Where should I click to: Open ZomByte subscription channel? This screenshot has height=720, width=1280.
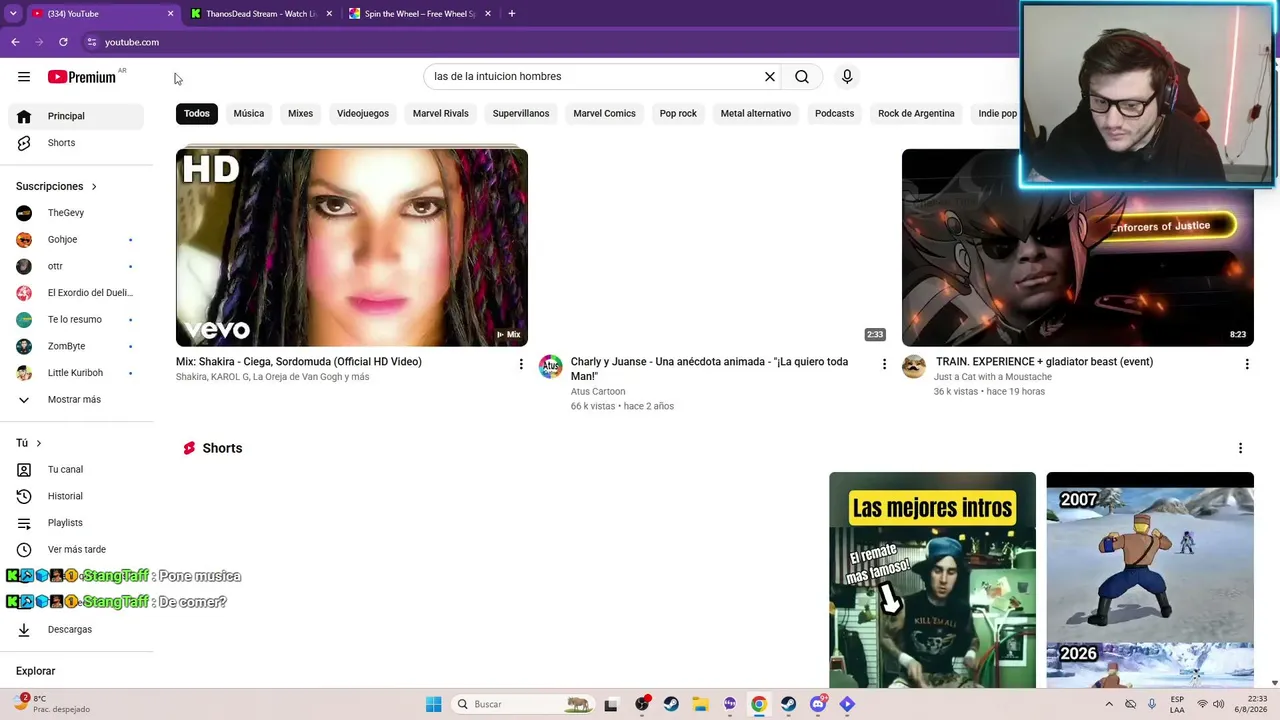tap(76, 346)
